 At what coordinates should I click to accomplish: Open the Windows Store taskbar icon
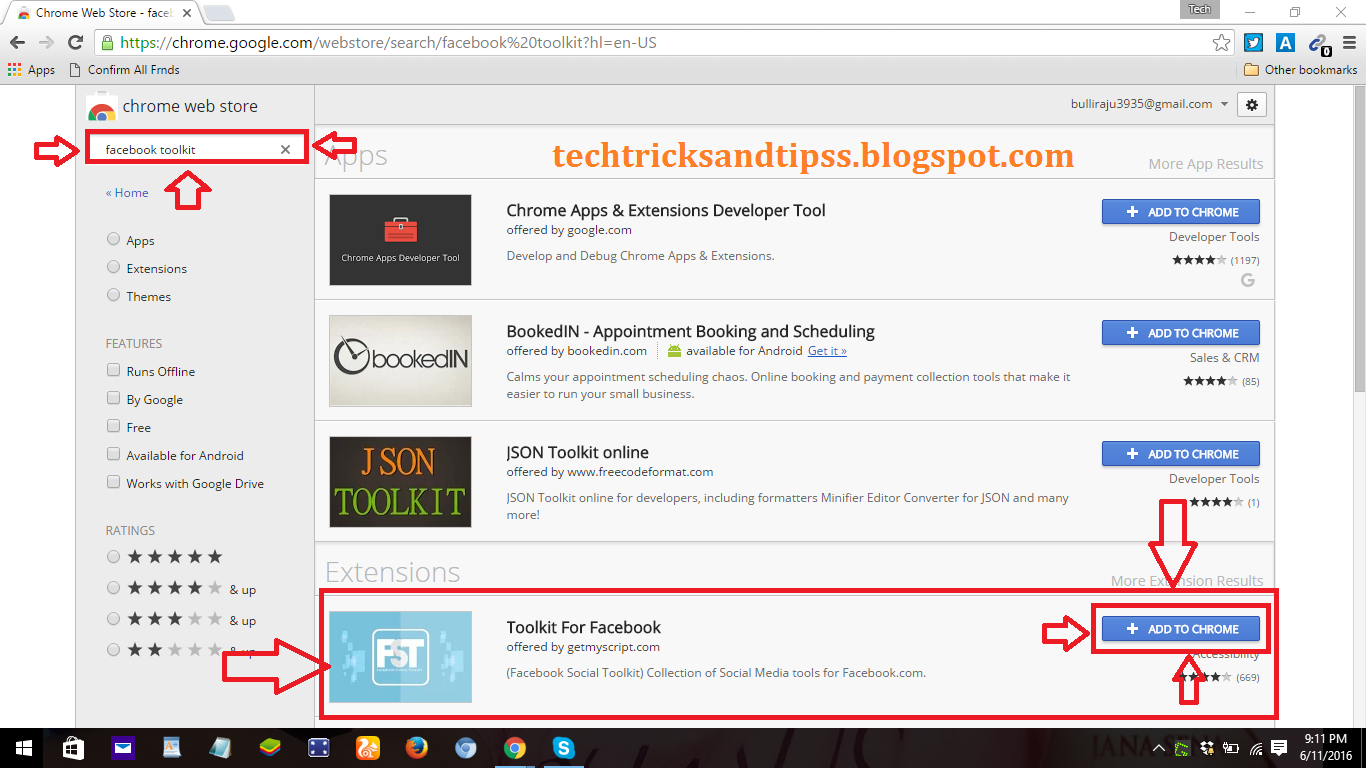pyautogui.click(x=73, y=748)
